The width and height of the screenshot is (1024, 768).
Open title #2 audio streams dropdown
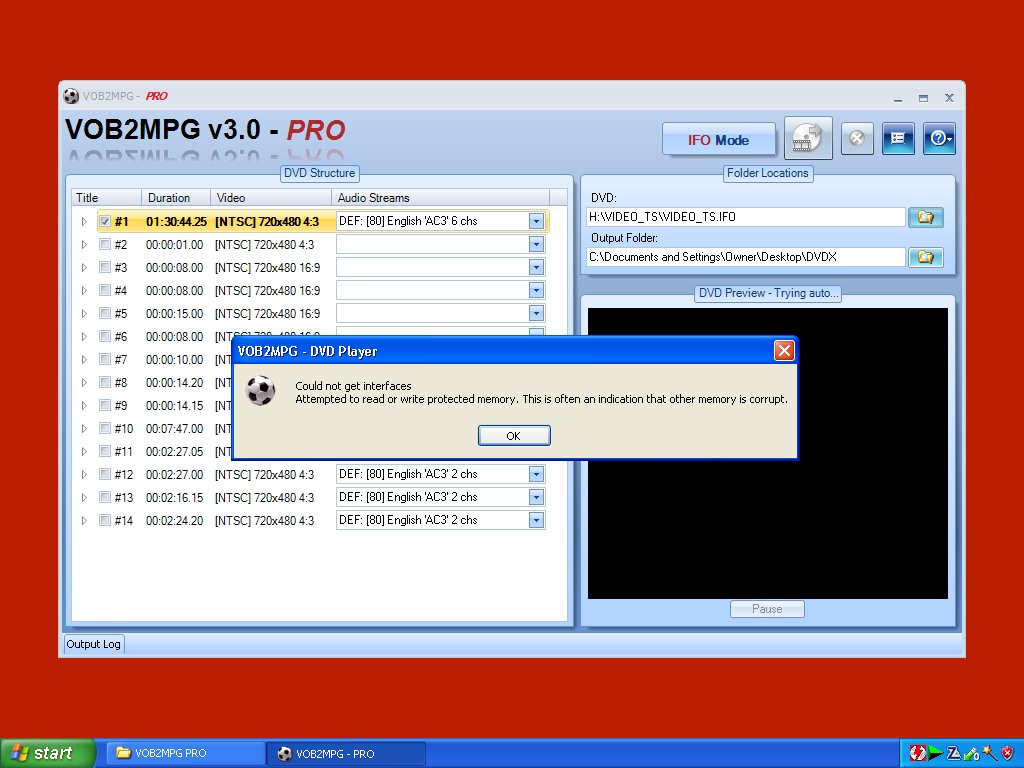(536, 244)
